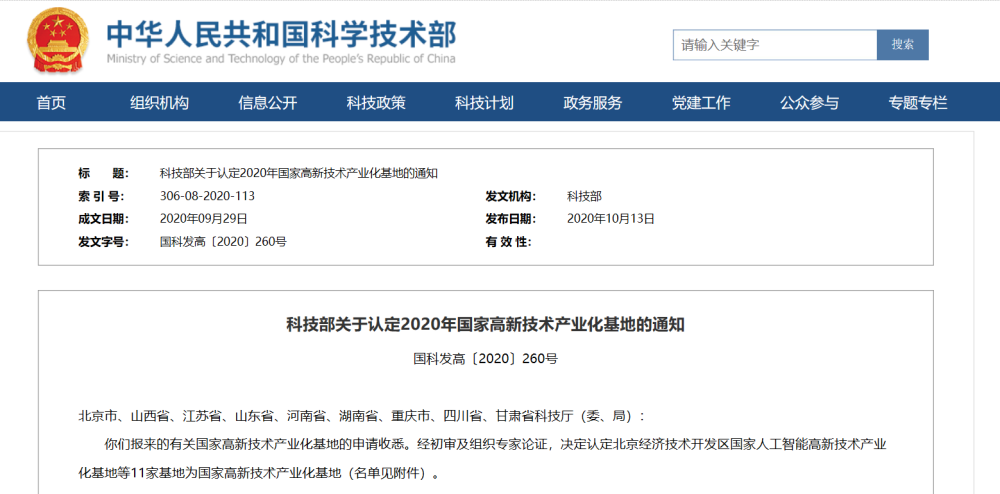Image resolution: width=1000 pixels, height=494 pixels.
Task: Click the centered document number under heading
Action: pos(485,359)
